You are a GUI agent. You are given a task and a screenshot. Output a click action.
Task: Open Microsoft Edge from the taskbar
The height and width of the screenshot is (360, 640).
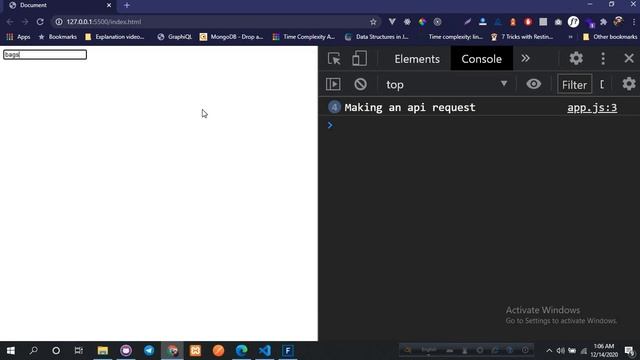(x=242, y=351)
